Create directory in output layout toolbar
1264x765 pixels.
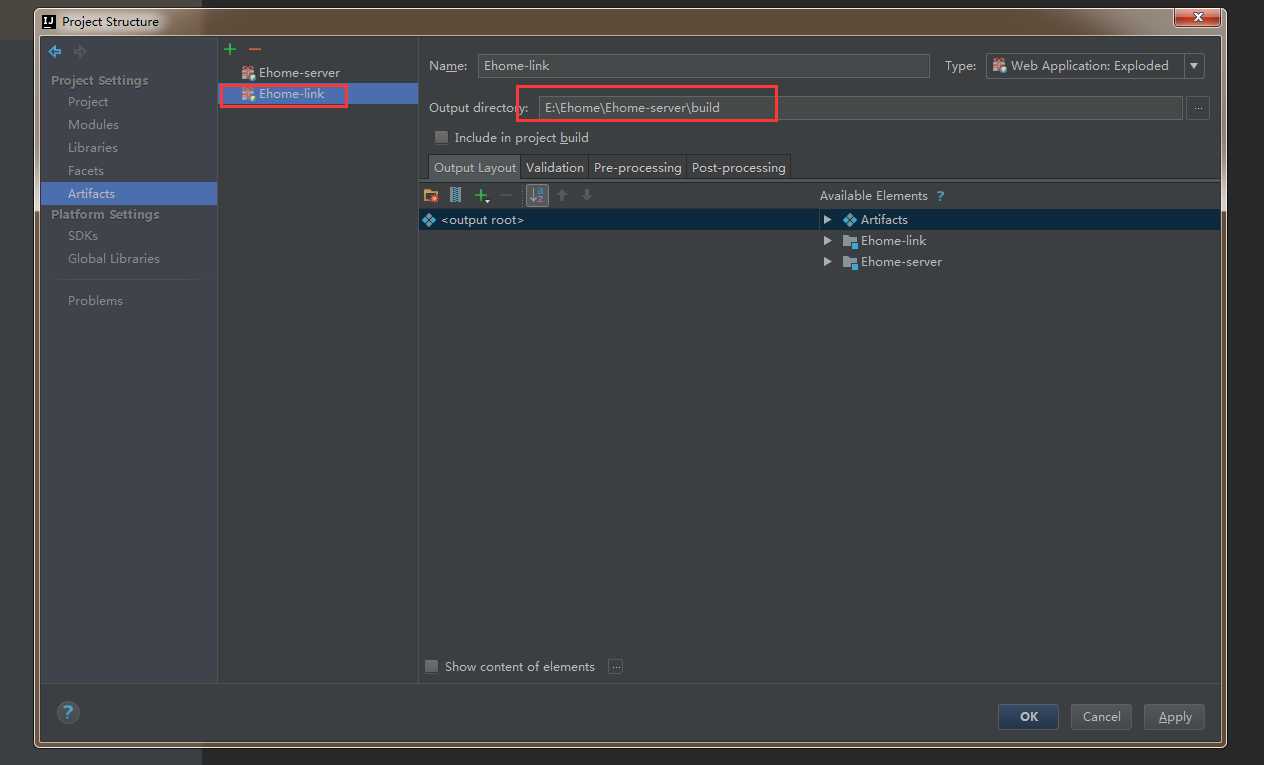[x=431, y=195]
